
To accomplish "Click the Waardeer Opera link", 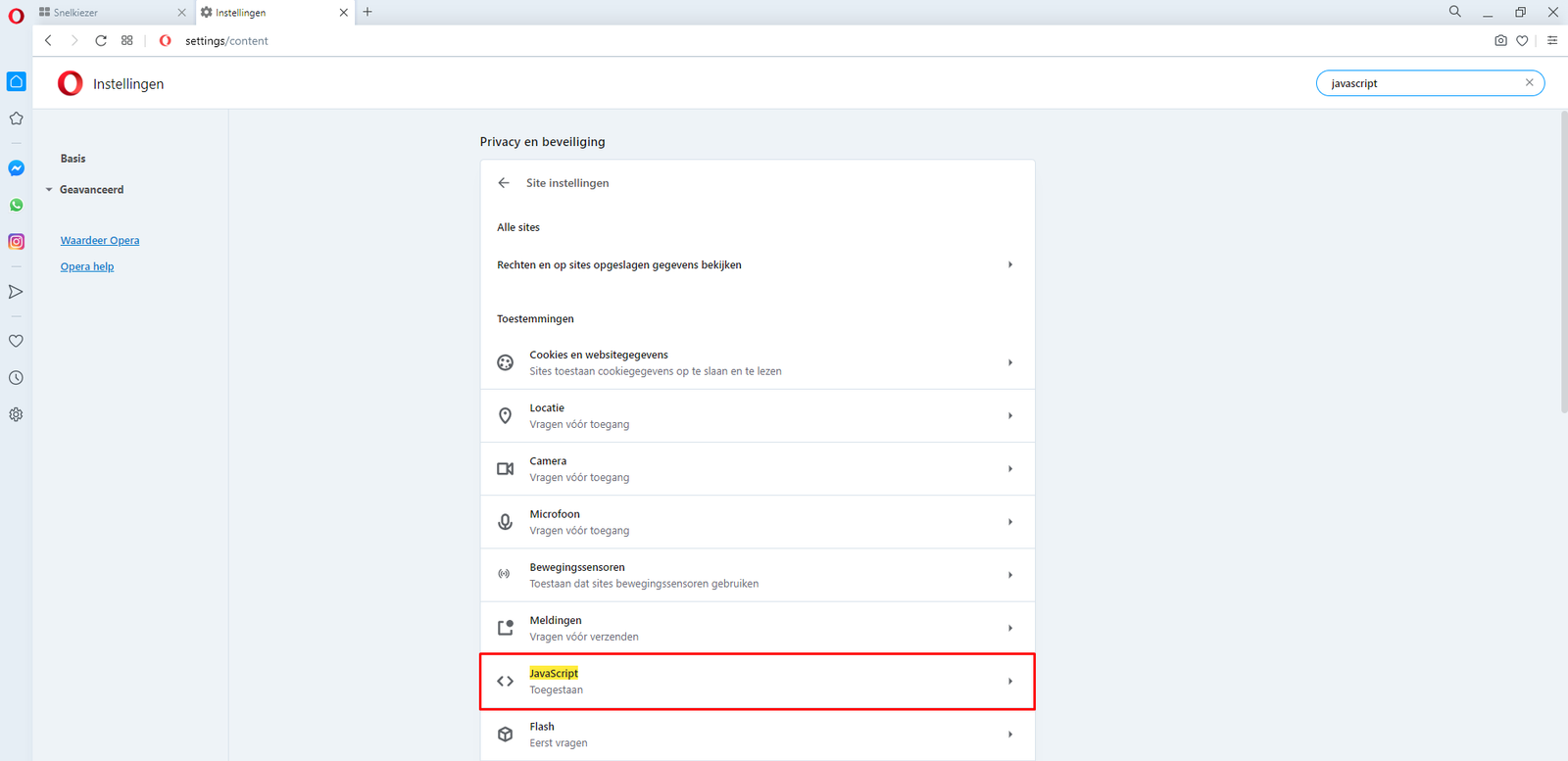I will 100,241.
